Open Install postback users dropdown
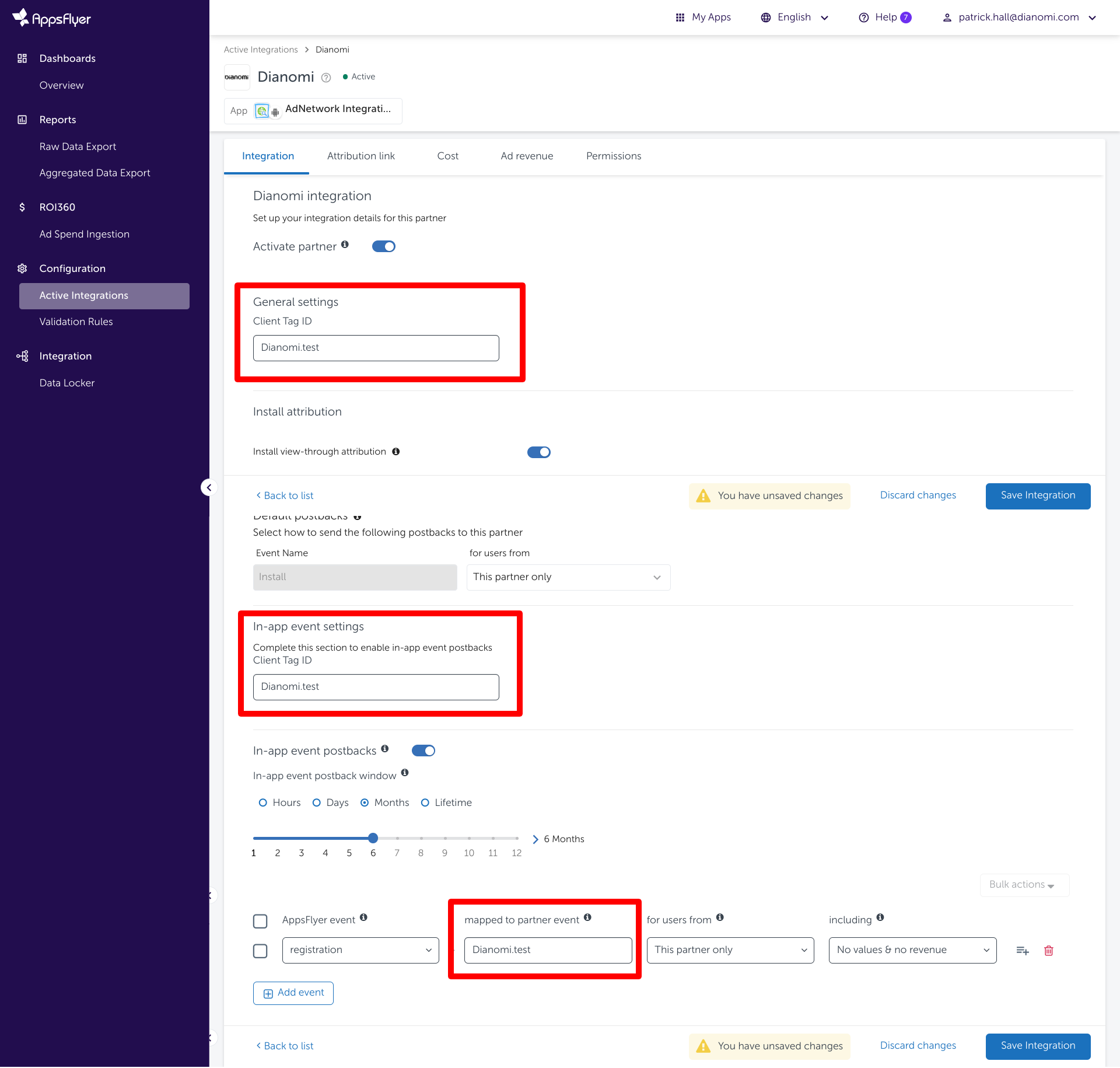The image size is (1120, 1068). point(568,578)
